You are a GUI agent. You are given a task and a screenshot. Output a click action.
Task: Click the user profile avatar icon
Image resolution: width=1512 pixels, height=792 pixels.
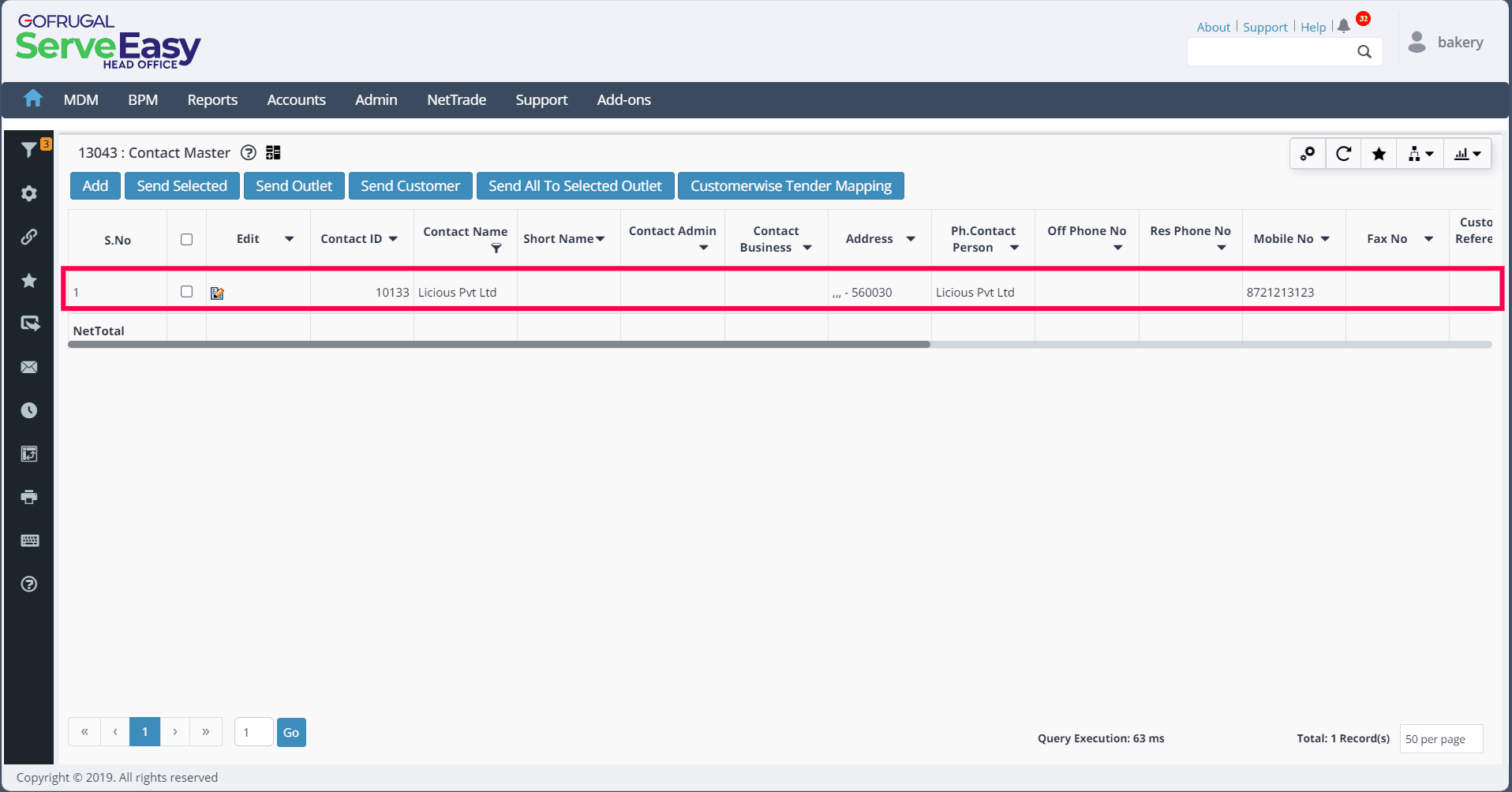pos(1417,42)
